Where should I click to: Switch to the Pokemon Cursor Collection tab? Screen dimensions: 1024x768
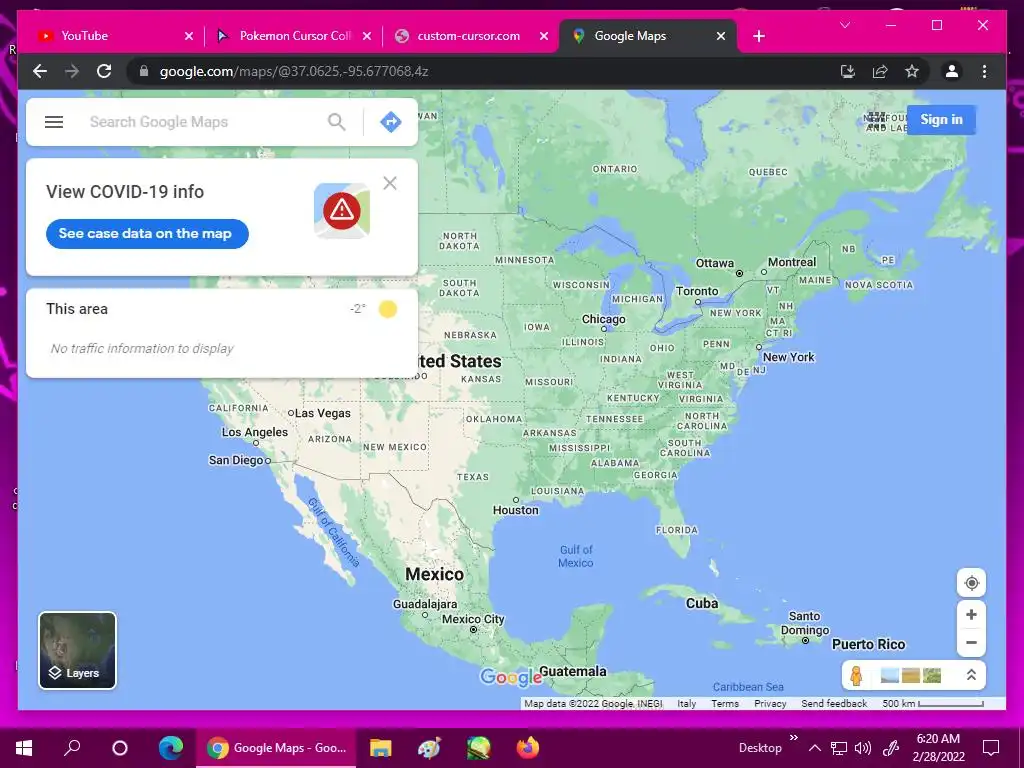[x=295, y=36]
